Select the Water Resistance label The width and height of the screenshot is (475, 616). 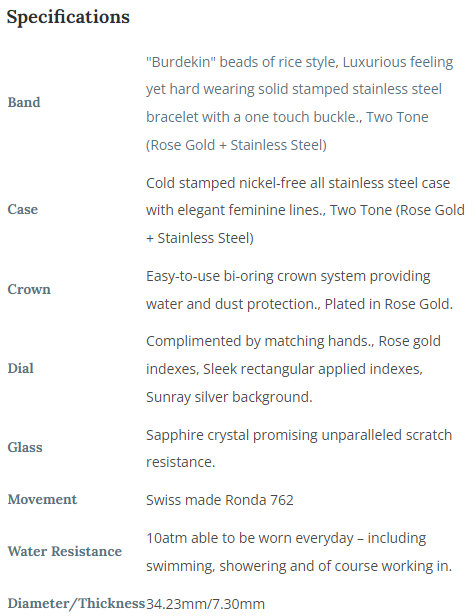(x=65, y=551)
